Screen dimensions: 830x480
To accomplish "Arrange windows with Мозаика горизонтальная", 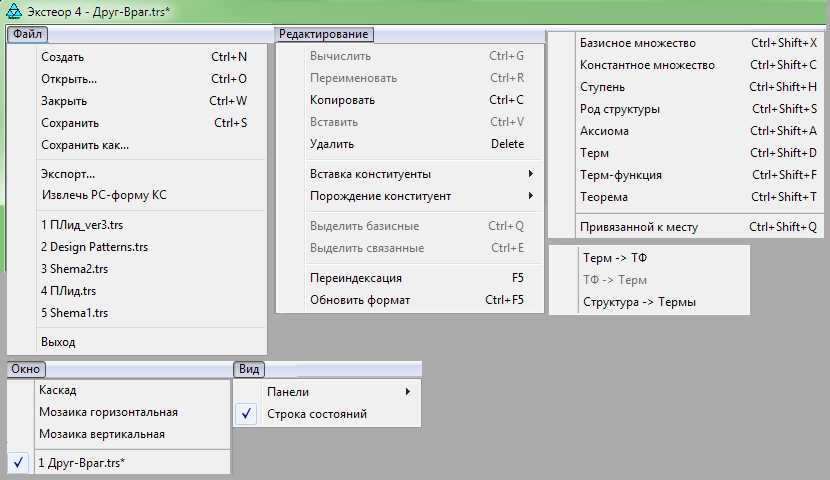I will coord(108,412).
